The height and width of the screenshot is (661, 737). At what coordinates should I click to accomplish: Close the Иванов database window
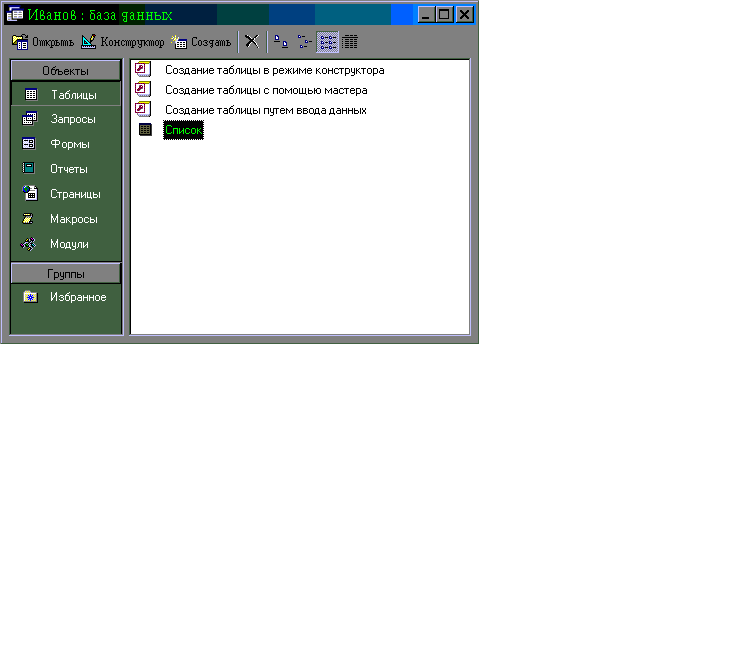click(464, 15)
